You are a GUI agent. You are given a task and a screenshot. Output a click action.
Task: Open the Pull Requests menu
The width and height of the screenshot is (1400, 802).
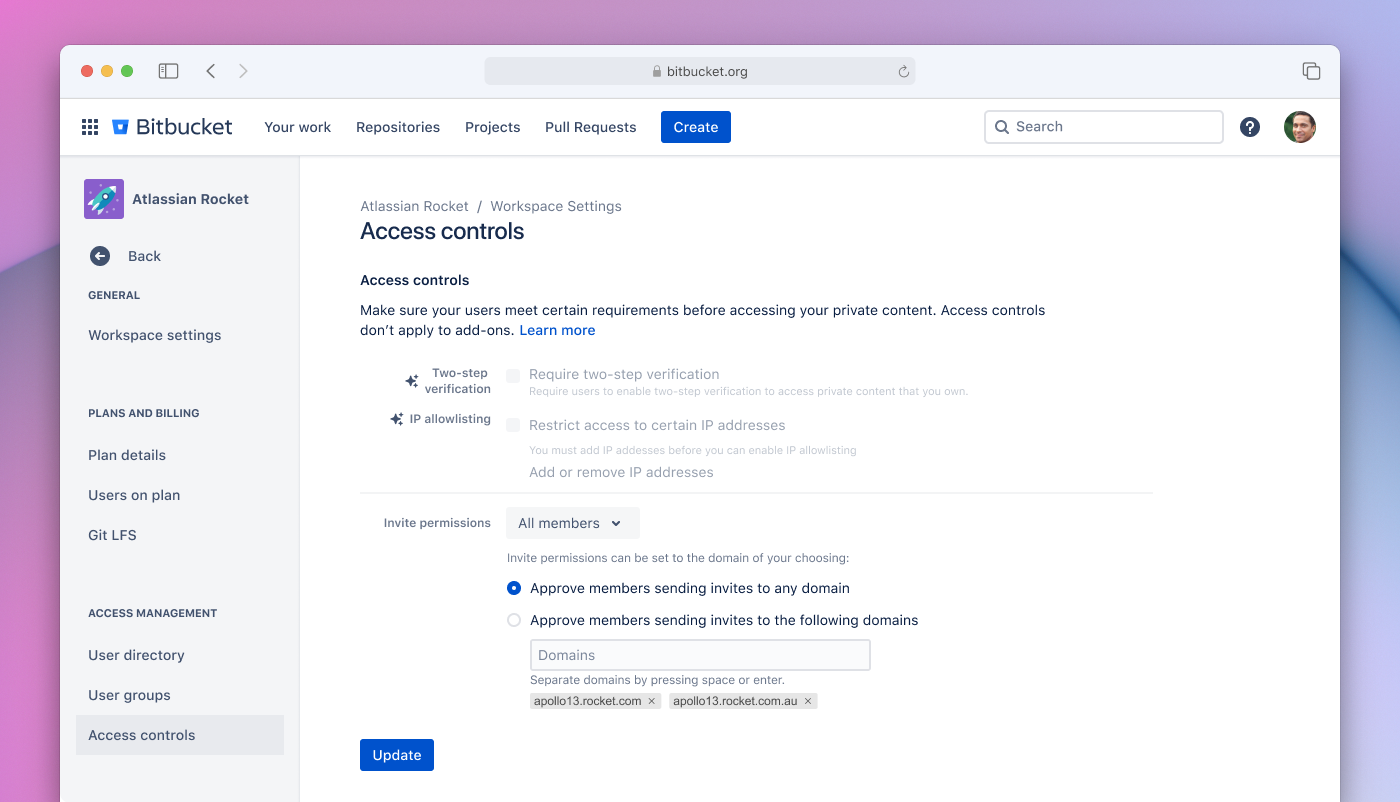tap(590, 127)
